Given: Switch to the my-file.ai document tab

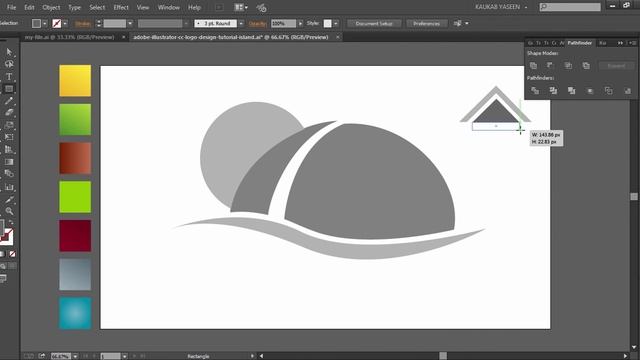Looking at the screenshot, I should click(69, 37).
